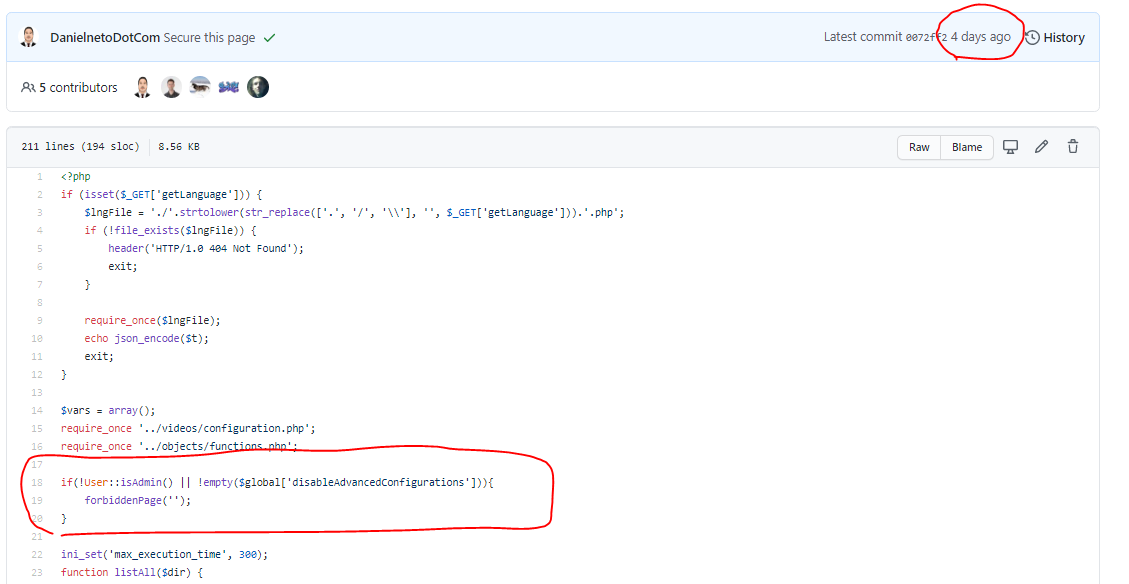Screen dimensions: 1129x584
Task: Click the '211 lines (194 sloc)' text
Action: click(x=80, y=146)
